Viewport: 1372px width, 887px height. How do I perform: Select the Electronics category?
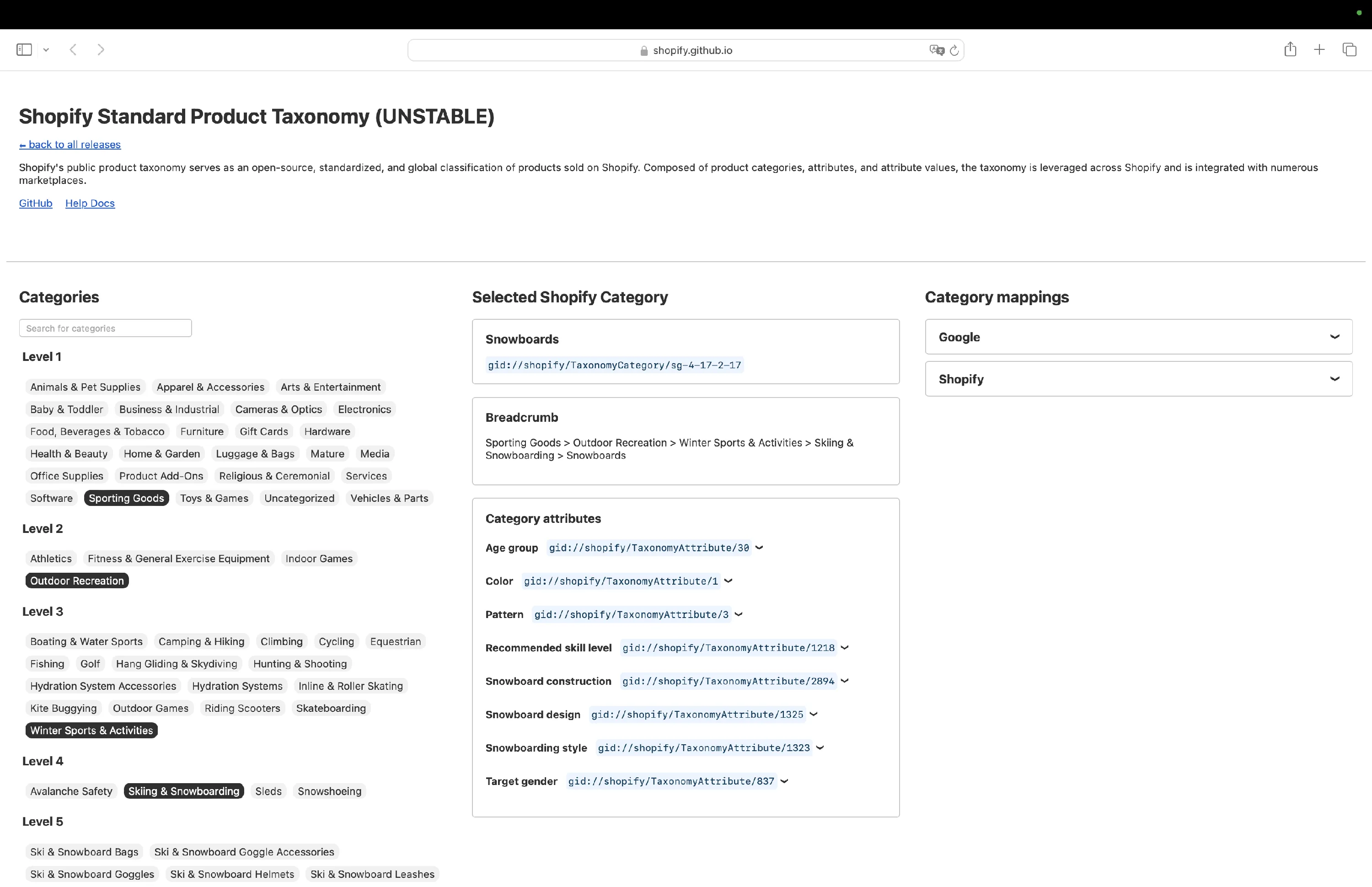(364, 409)
